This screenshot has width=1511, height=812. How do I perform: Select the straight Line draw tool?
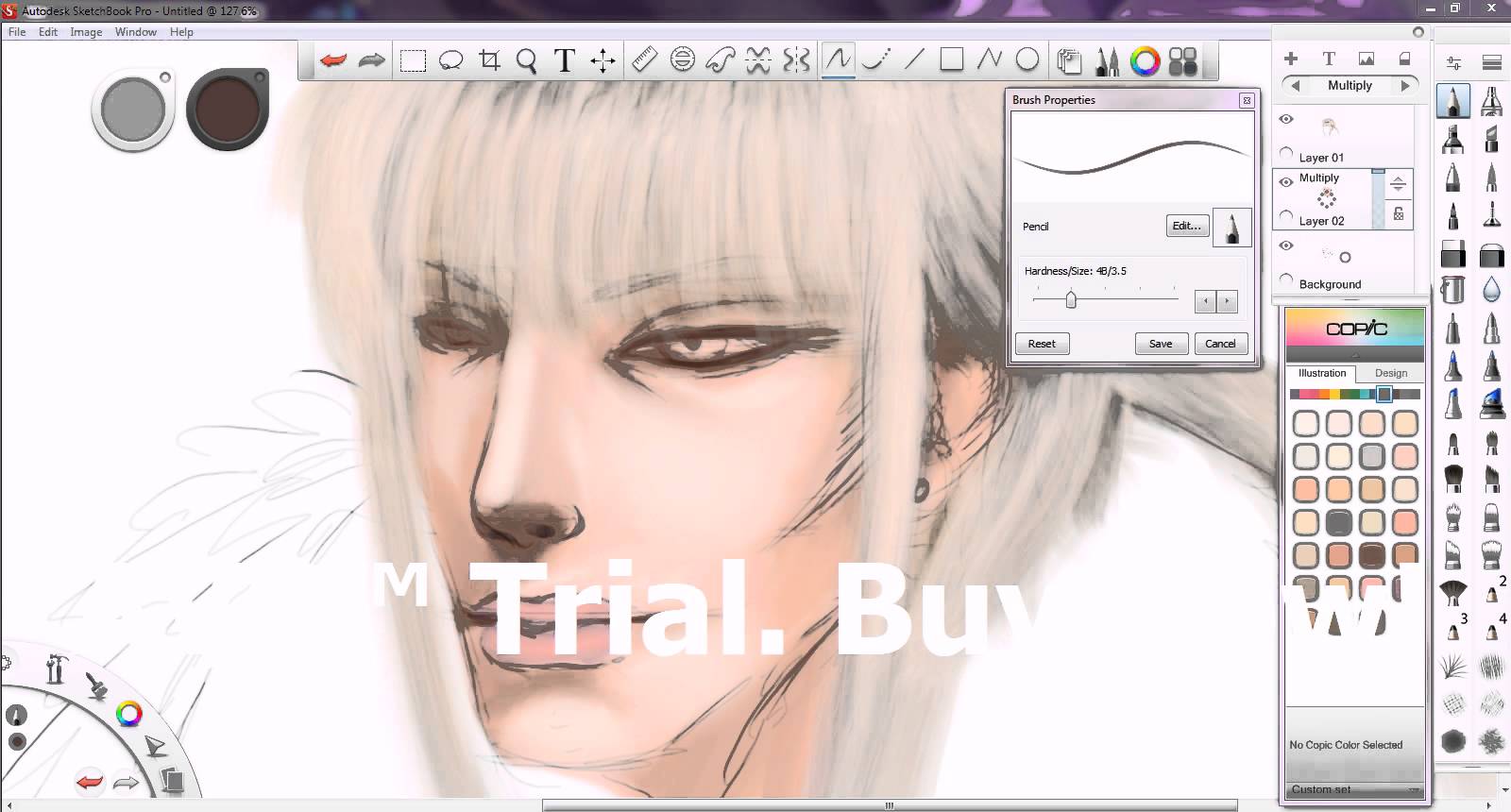pyautogui.click(x=914, y=59)
